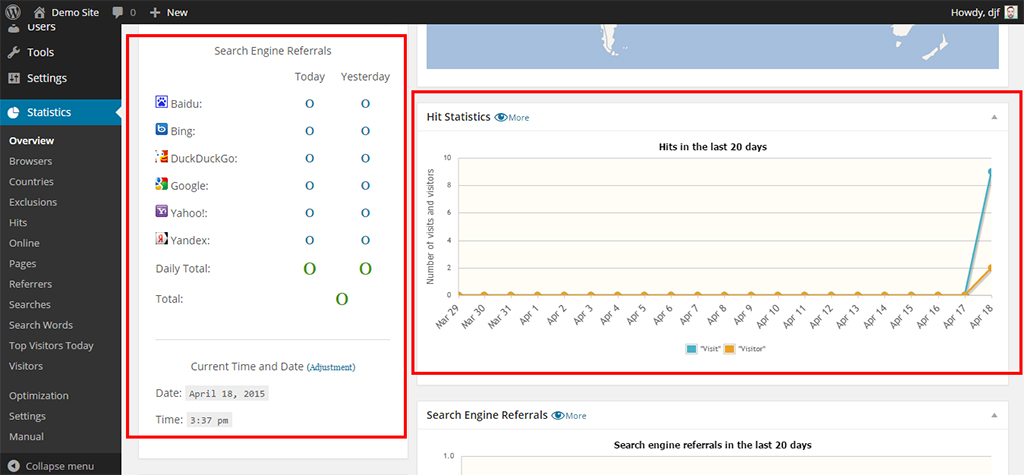This screenshot has width=1024, height=475.
Task: Click the world map widget
Action: point(712,46)
